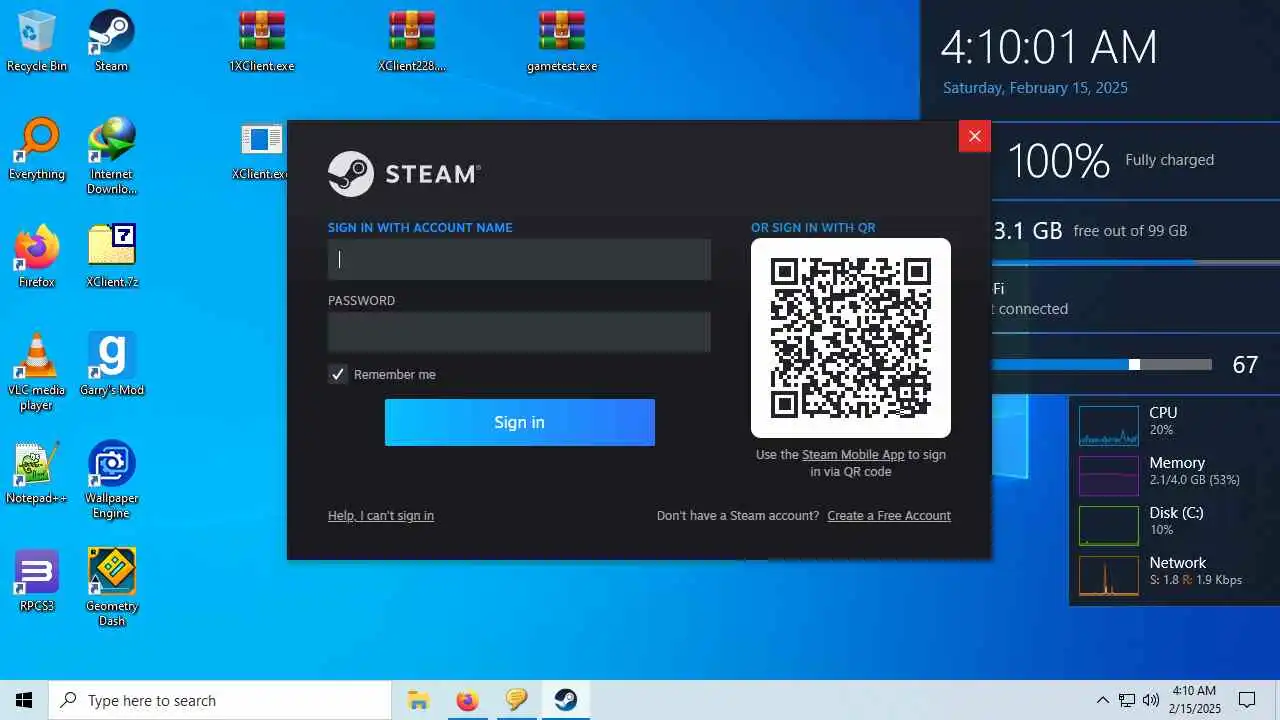
Task: Open Create a Free Account link
Action: point(889,516)
